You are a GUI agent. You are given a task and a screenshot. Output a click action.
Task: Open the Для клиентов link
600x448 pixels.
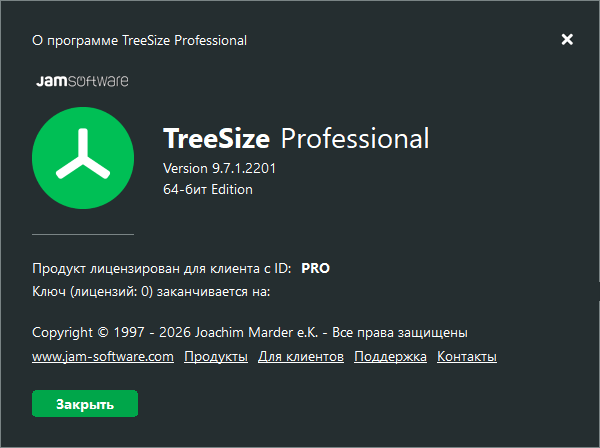(301, 357)
